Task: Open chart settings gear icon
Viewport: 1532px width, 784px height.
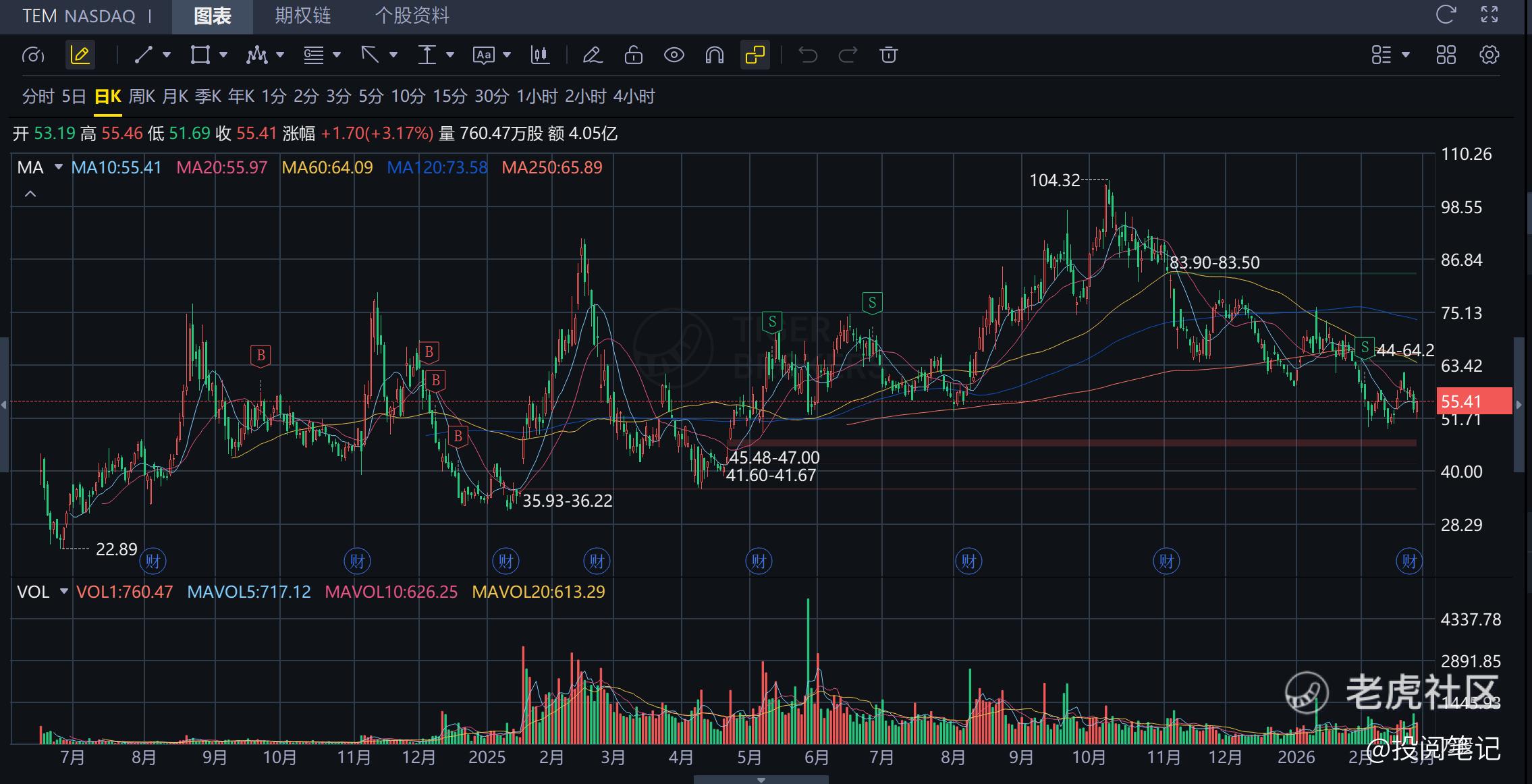Action: (x=1489, y=55)
